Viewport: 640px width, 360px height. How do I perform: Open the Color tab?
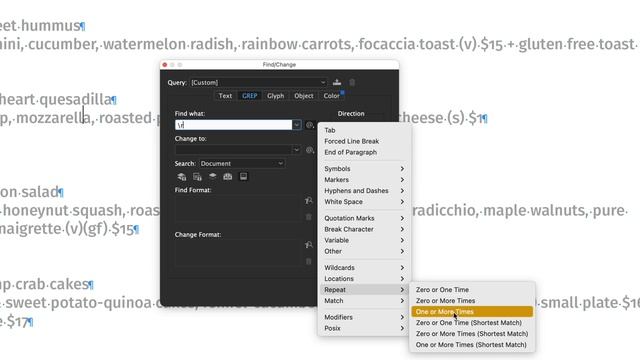click(331, 96)
